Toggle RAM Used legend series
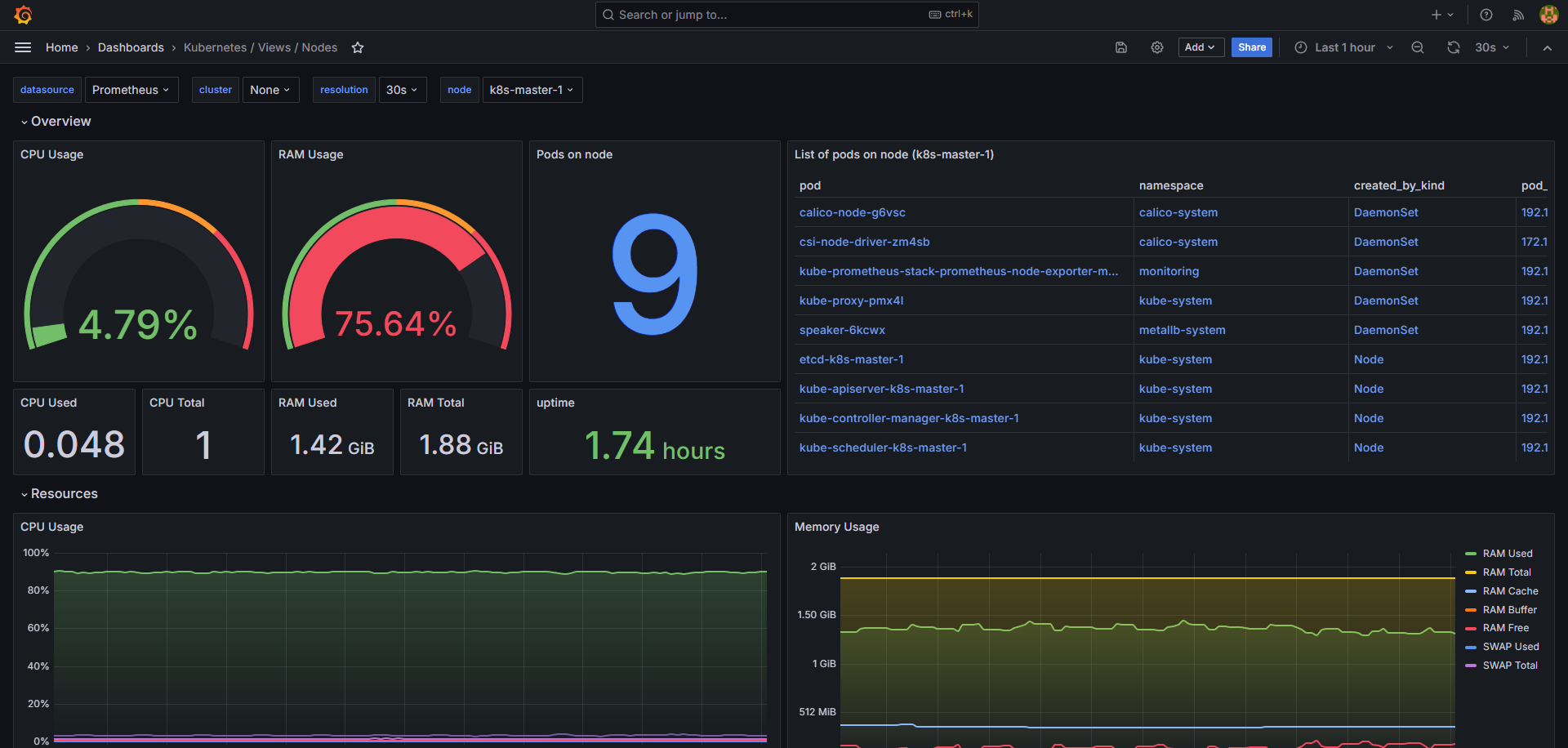Image resolution: width=1568 pixels, height=748 pixels. [1508, 554]
